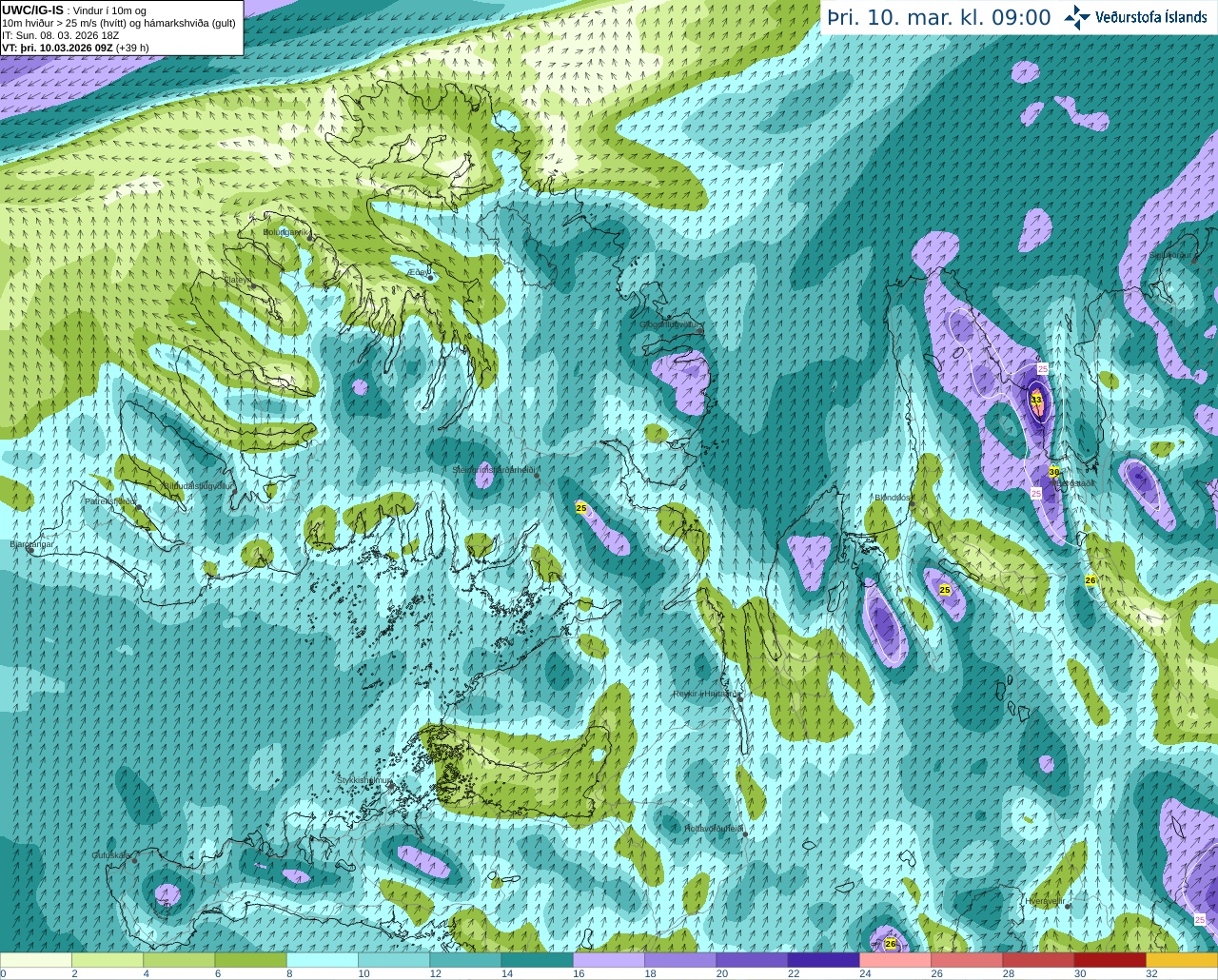The image size is (1218, 980).
Task: Click the 22–24 m/s dark indigo legend swatch
Action: (x=823, y=960)
